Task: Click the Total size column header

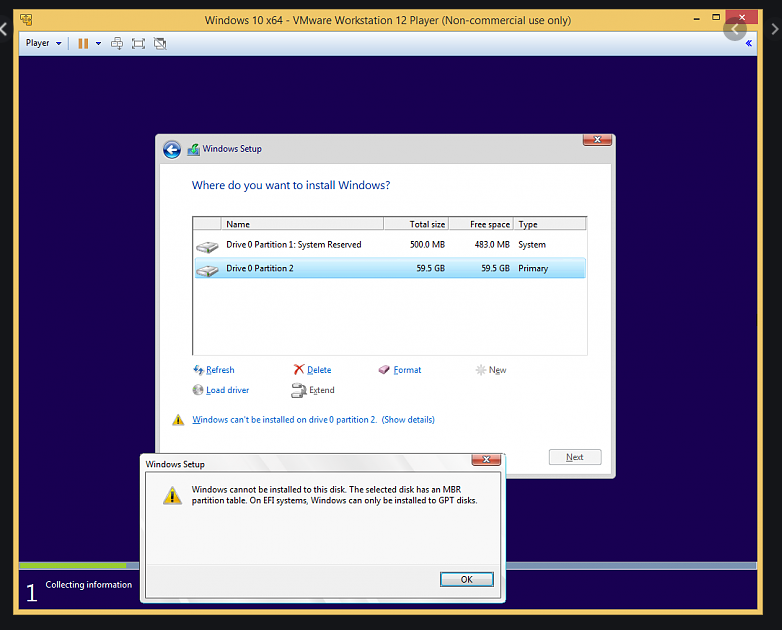Action: 416,224
